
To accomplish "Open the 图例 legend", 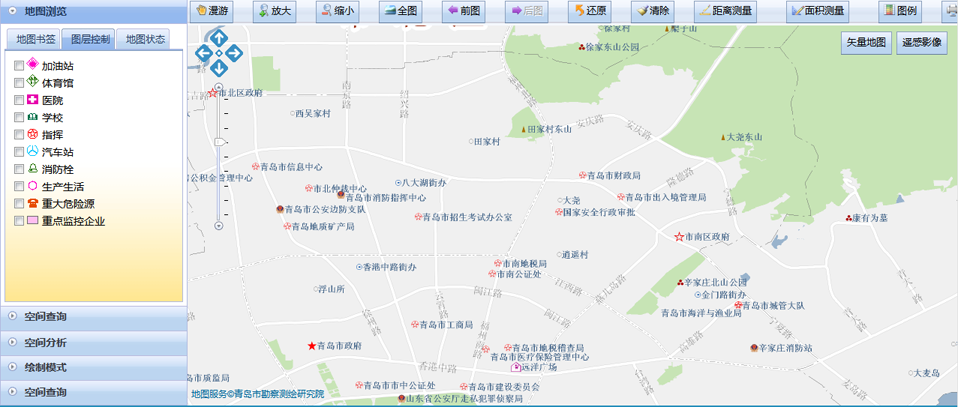I will pos(899,11).
